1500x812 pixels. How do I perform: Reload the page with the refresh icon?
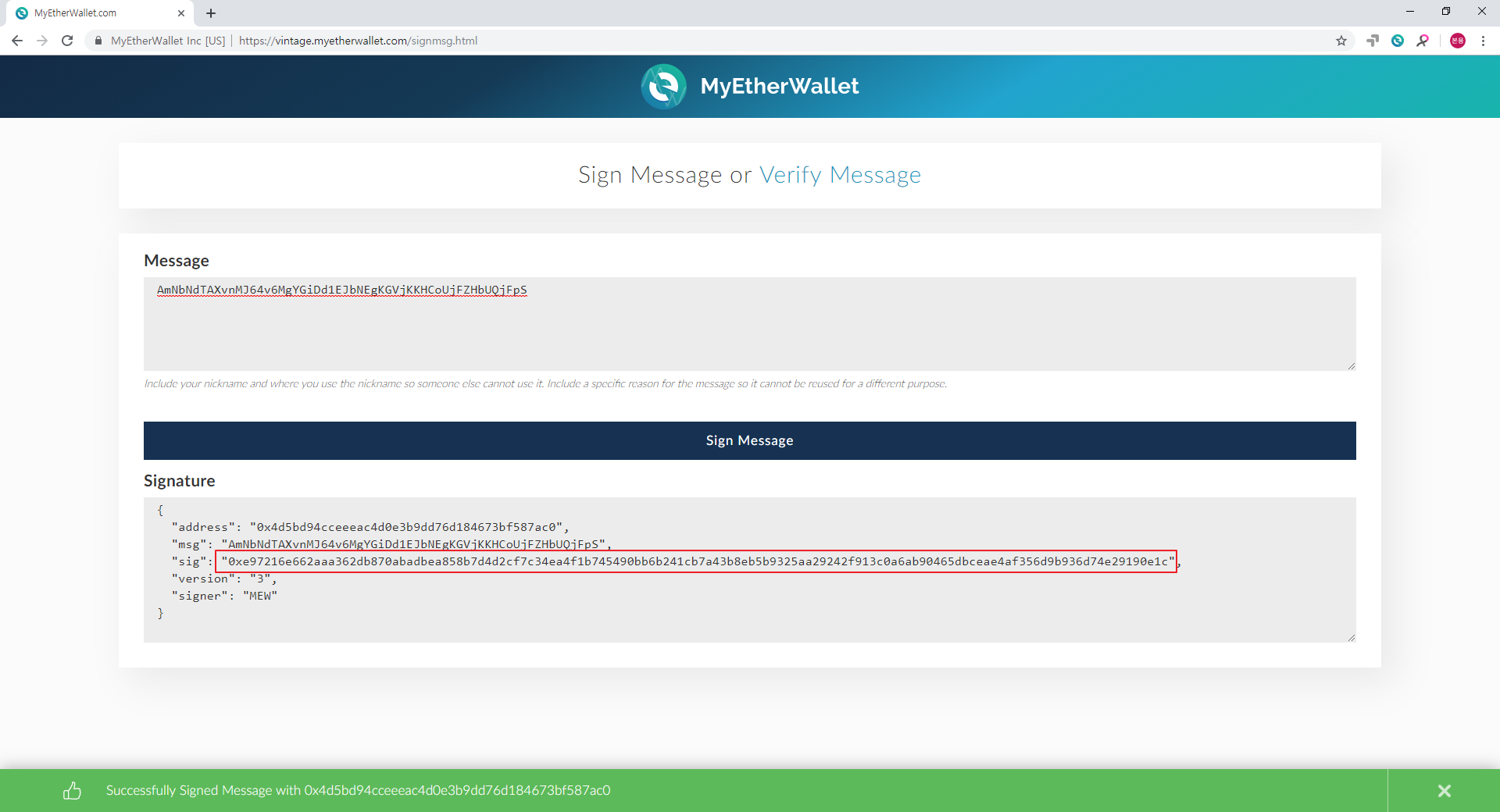click(x=67, y=41)
